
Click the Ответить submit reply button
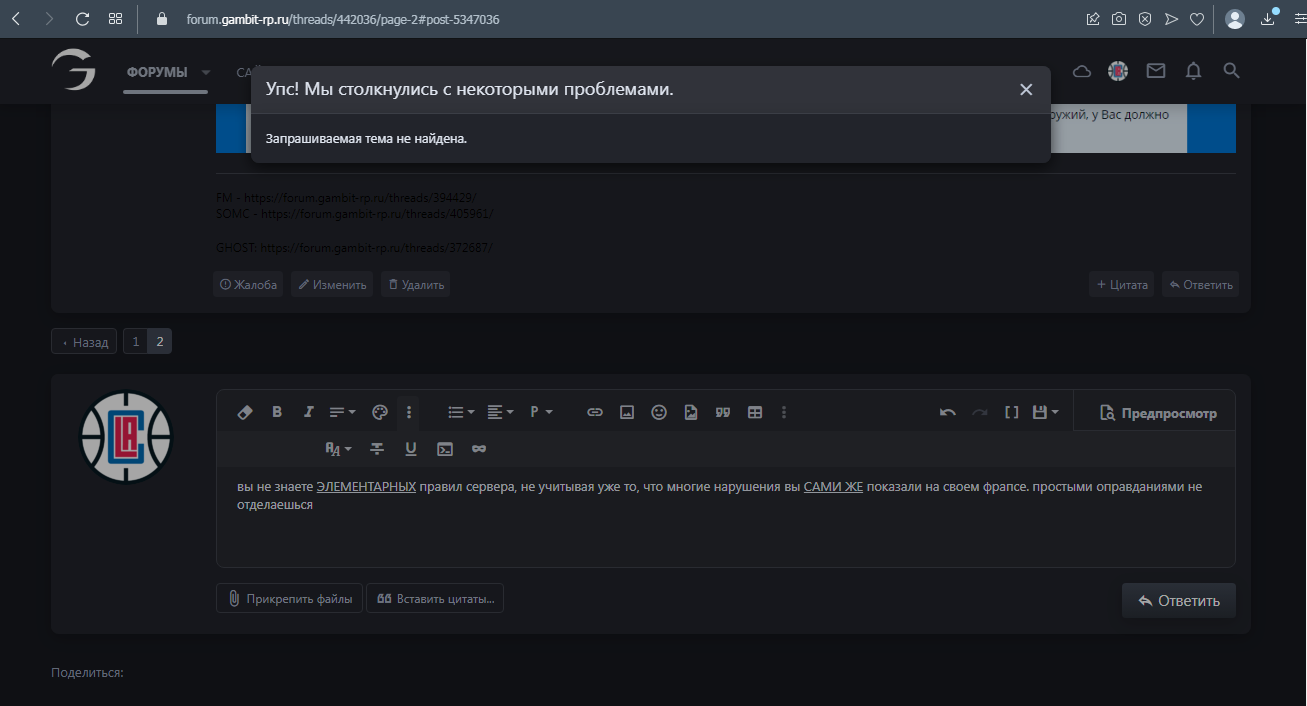pos(1178,601)
